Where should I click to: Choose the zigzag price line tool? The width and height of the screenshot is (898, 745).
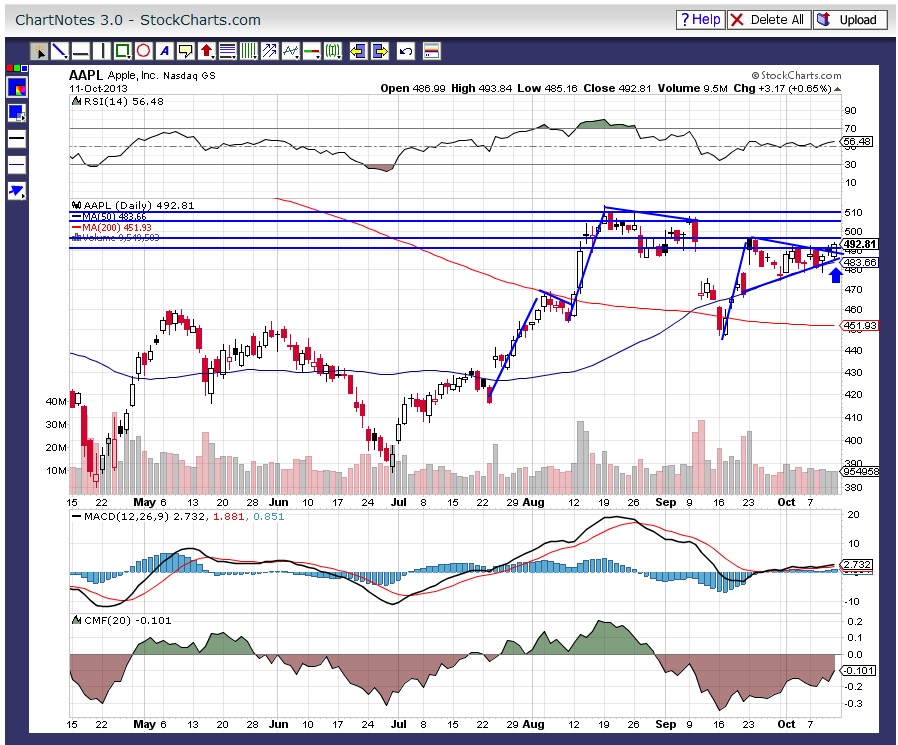click(290, 52)
